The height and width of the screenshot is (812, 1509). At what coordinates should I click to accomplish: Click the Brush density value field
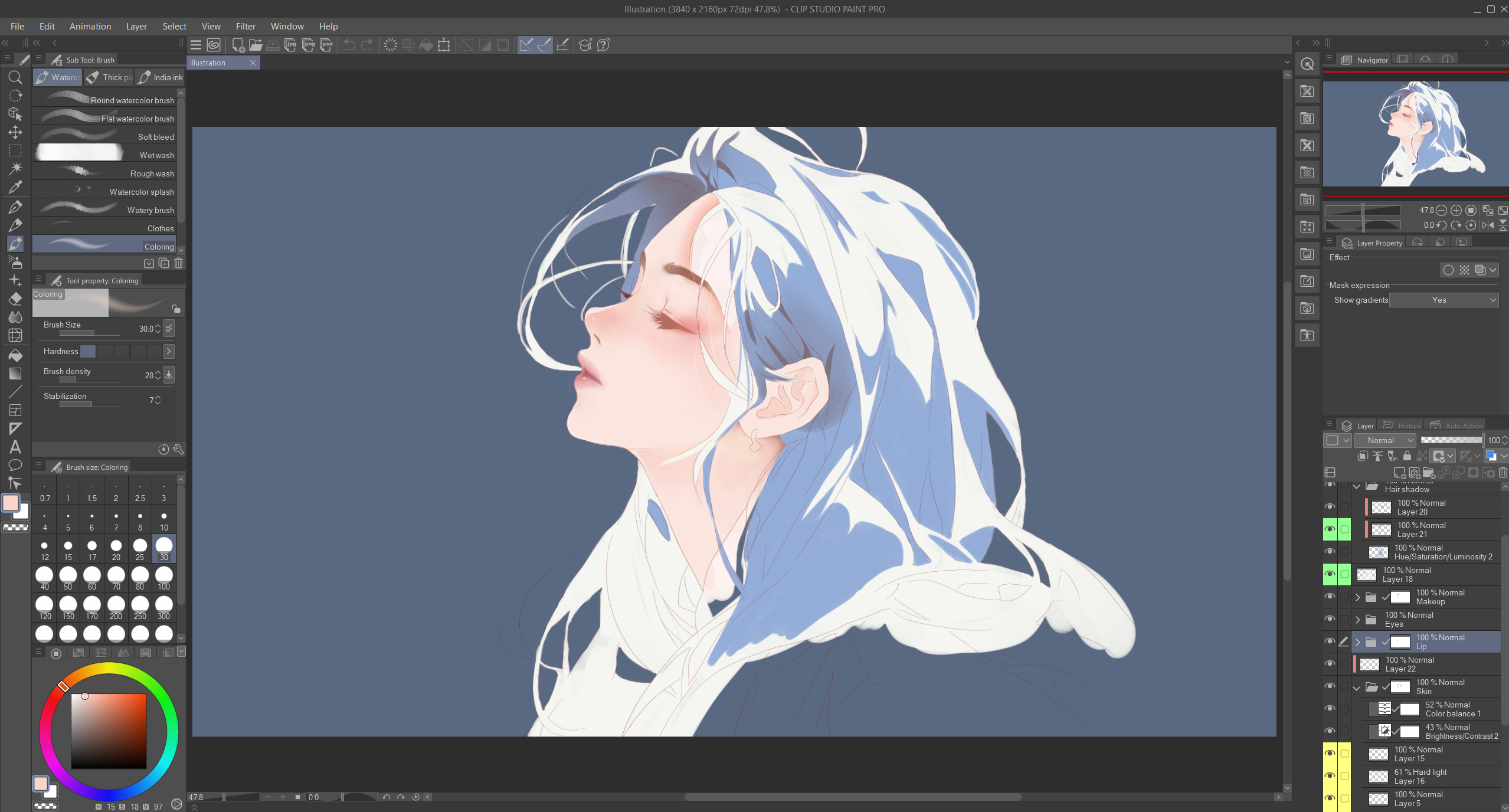(x=149, y=375)
